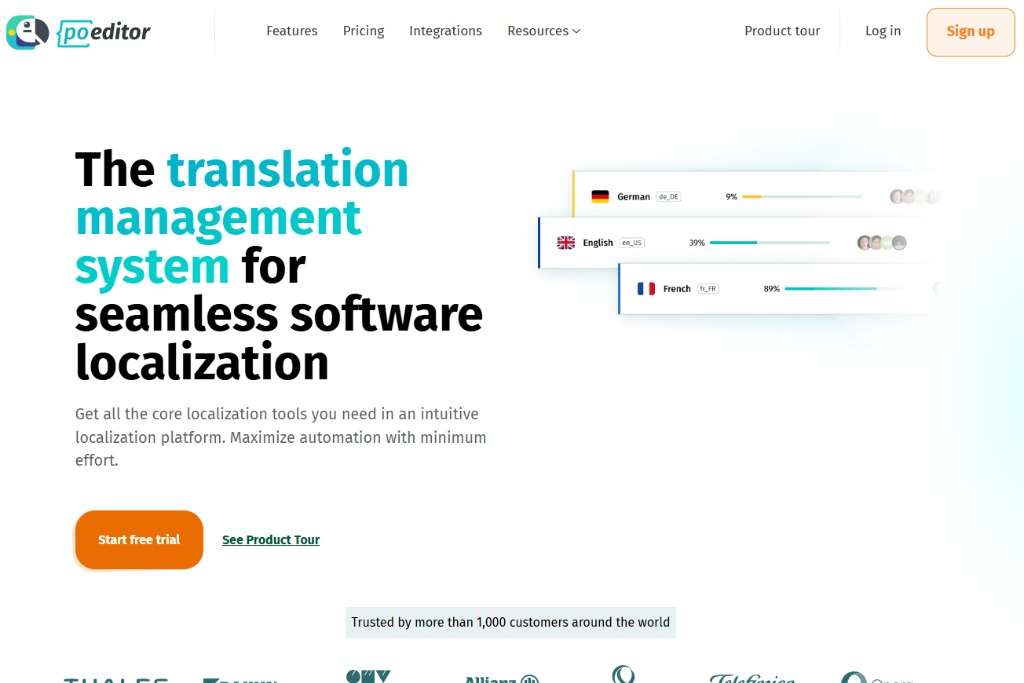
Task: Click the Telefonica customer logo
Action: click(751, 678)
